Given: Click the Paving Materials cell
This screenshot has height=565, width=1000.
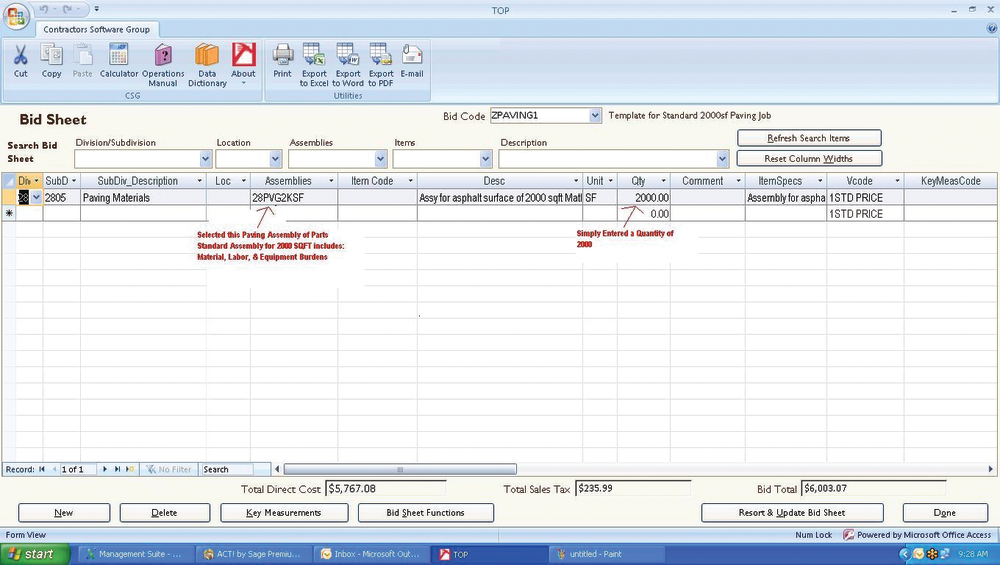Looking at the screenshot, I should 143,198.
